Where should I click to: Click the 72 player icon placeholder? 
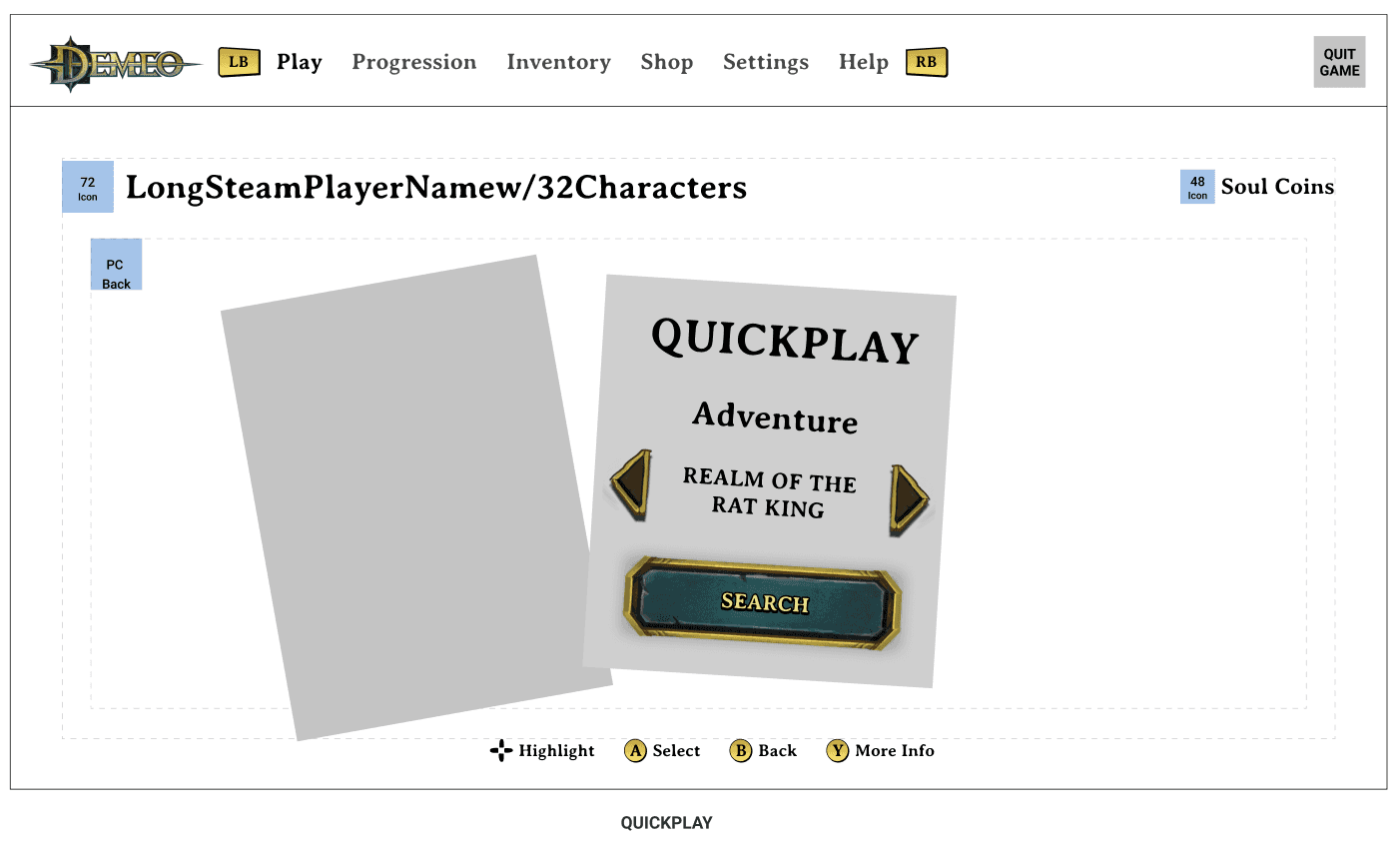click(x=88, y=187)
